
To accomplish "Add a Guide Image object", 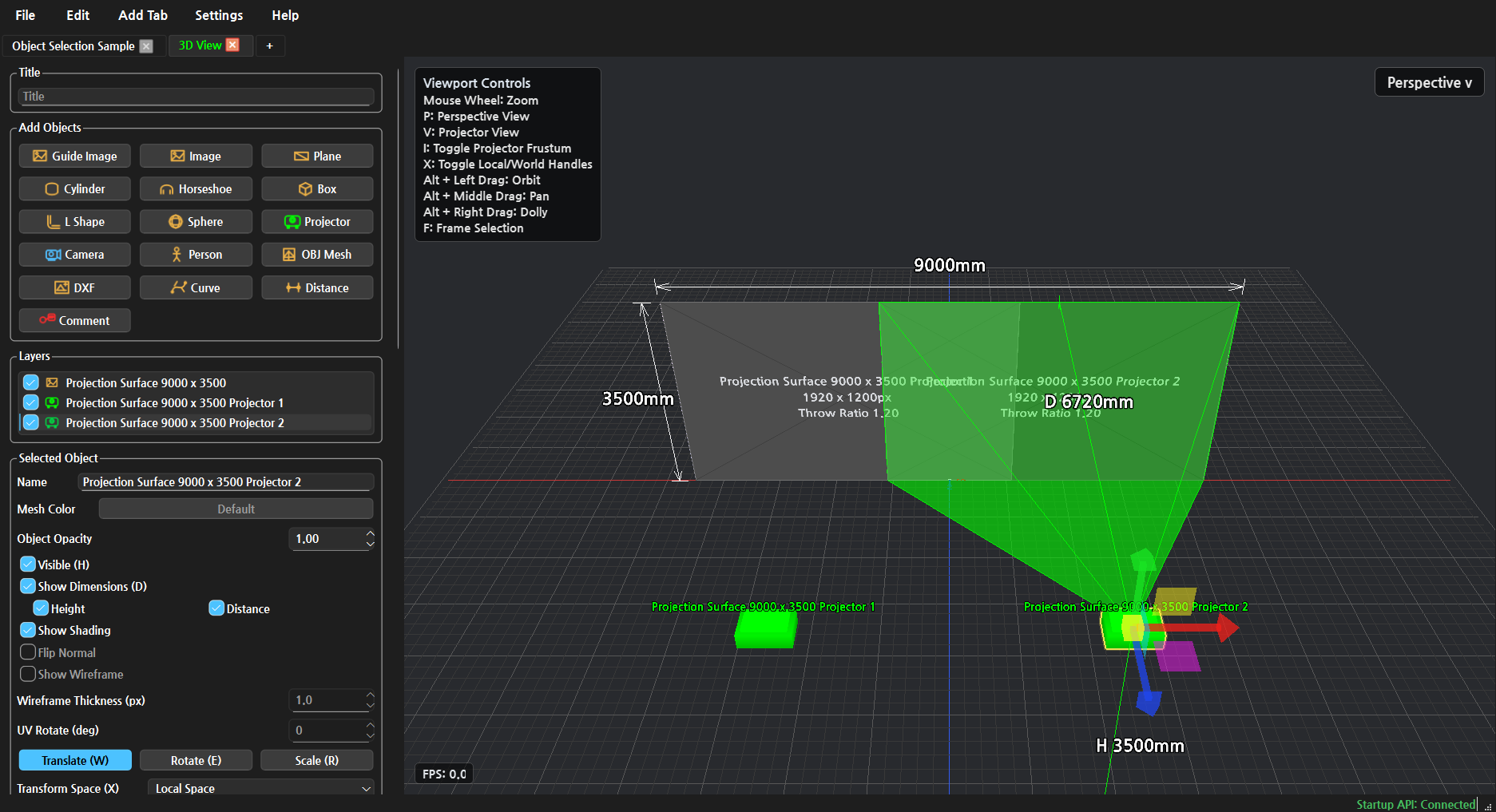I will pyautogui.click(x=74, y=156).
